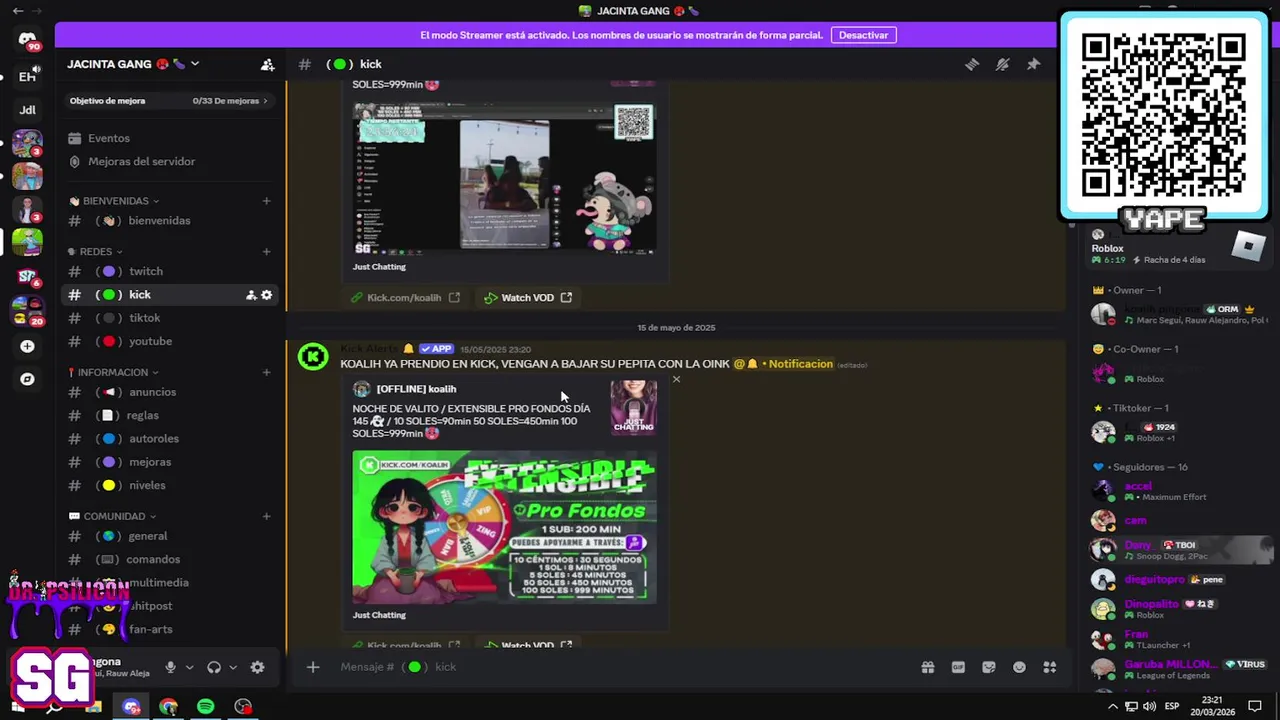Create channel in INFORMACION category

266,372
